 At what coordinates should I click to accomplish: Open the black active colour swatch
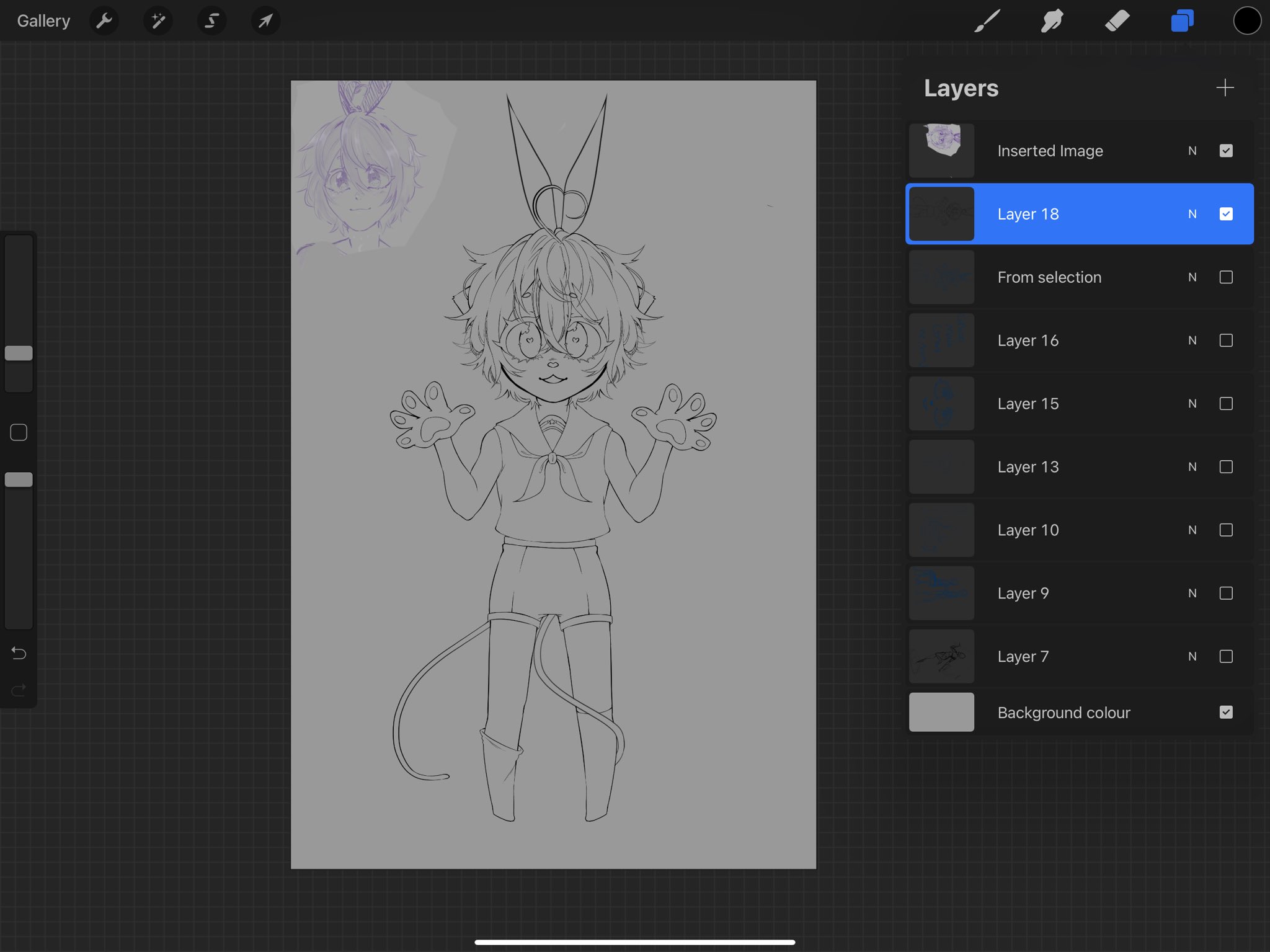point(1246,21)
